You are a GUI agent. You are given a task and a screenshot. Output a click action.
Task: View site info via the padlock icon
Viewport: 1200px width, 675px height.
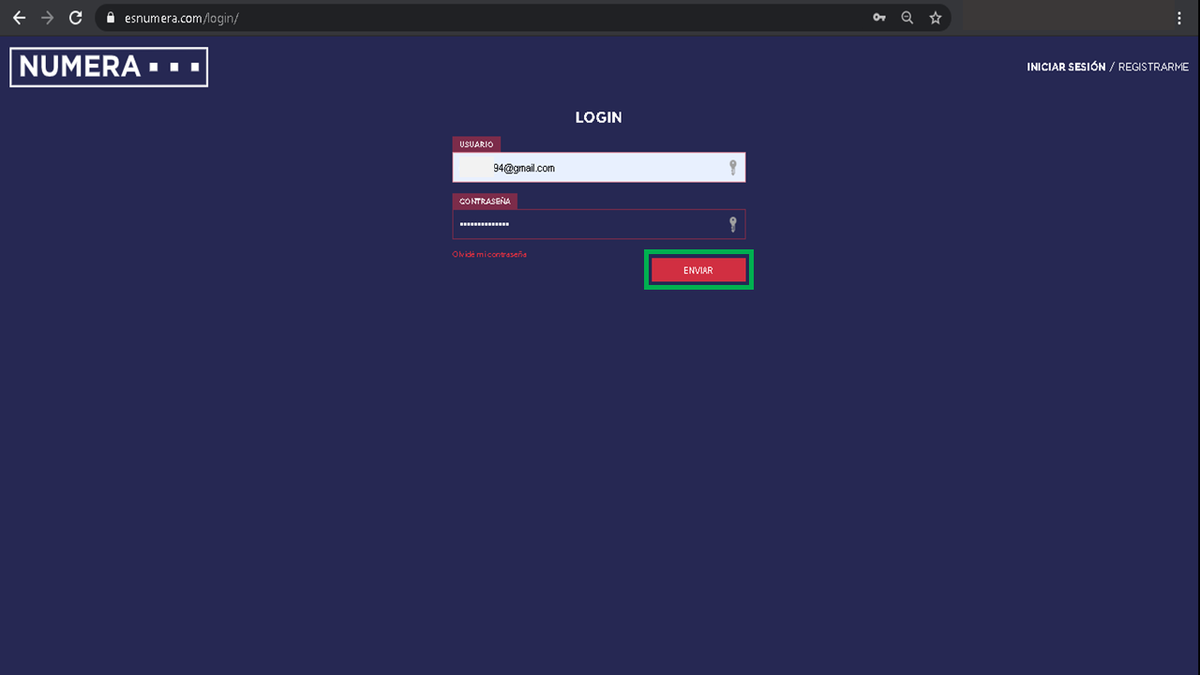point(111,18)
